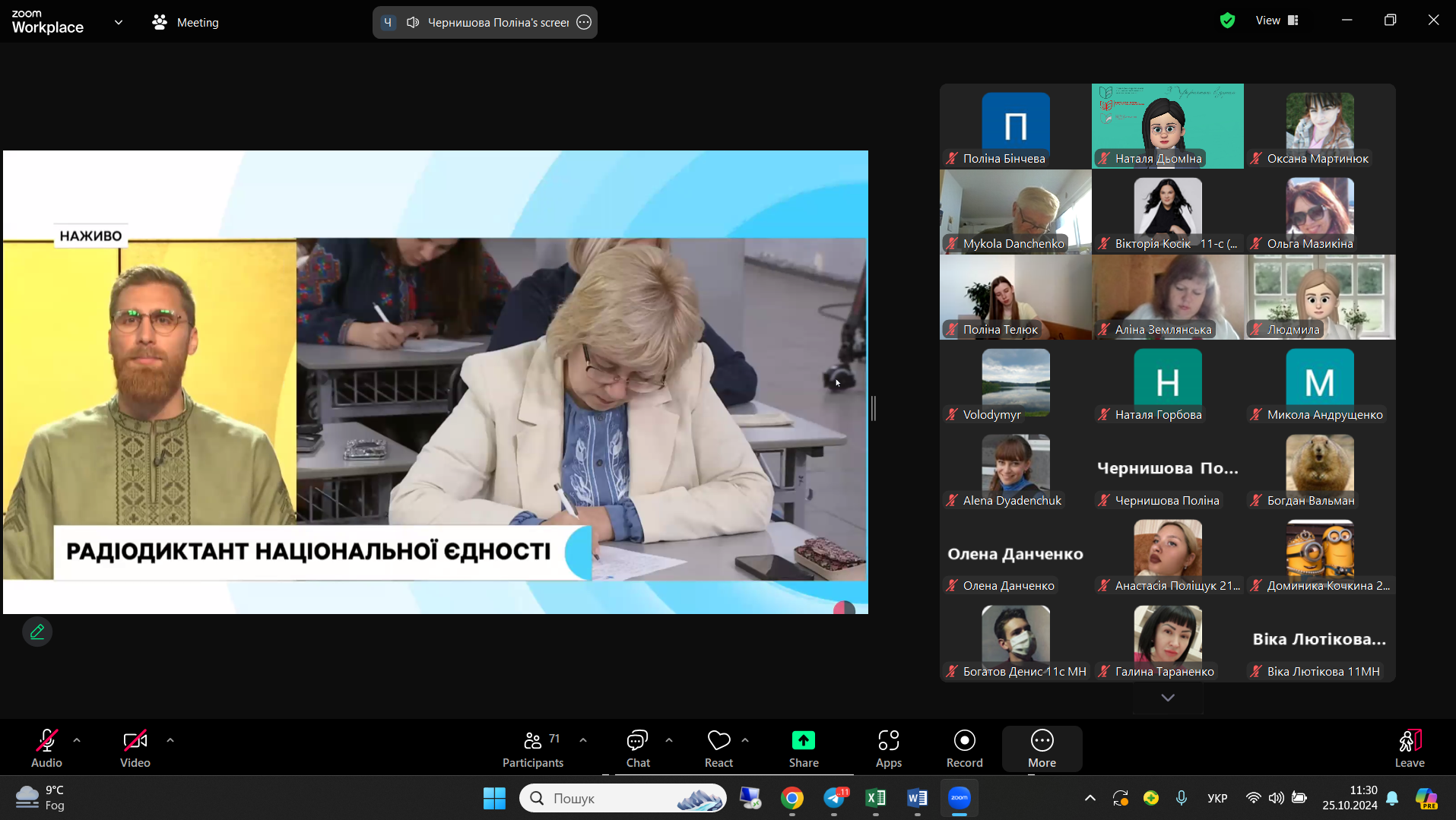Screen dimensions: 1456x820
Task: Click the Meeting label in top bar
Action: pyautogui.click(x=197, y=22)
